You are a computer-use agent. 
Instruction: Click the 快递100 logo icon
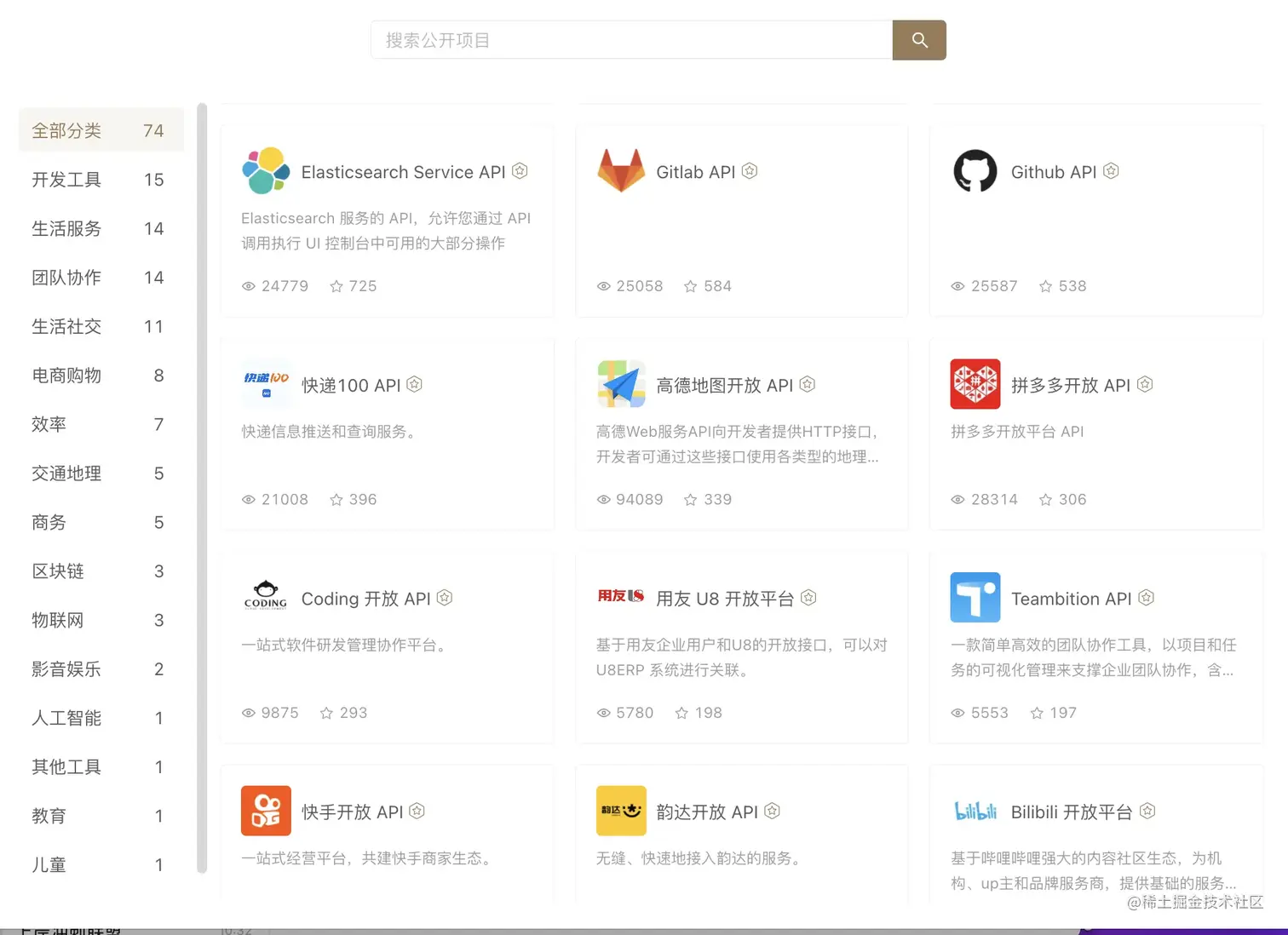coord(266,384)
